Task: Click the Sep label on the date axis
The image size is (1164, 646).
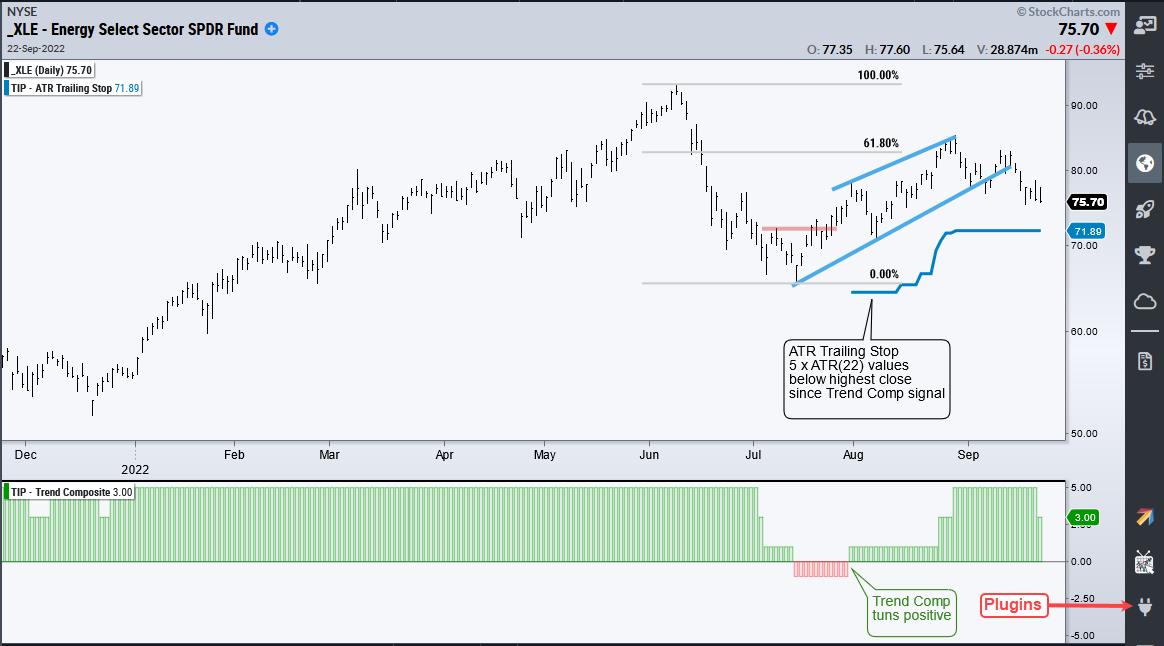Action: click(967, 454)
